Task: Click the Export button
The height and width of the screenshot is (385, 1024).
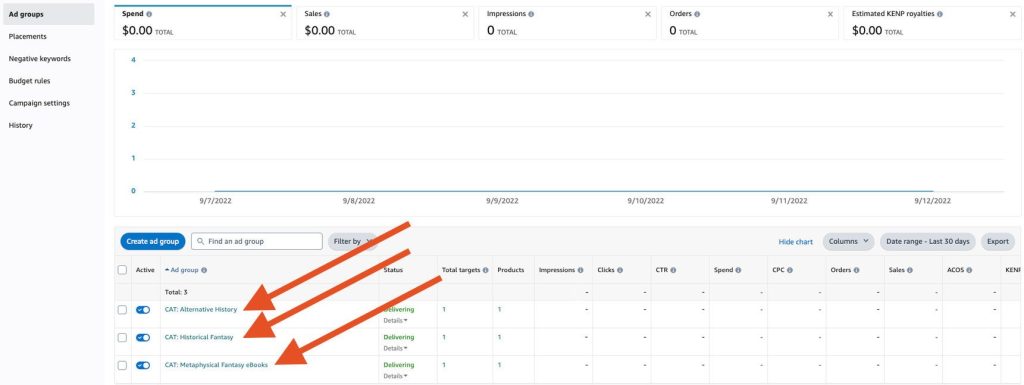Action: 998,241
